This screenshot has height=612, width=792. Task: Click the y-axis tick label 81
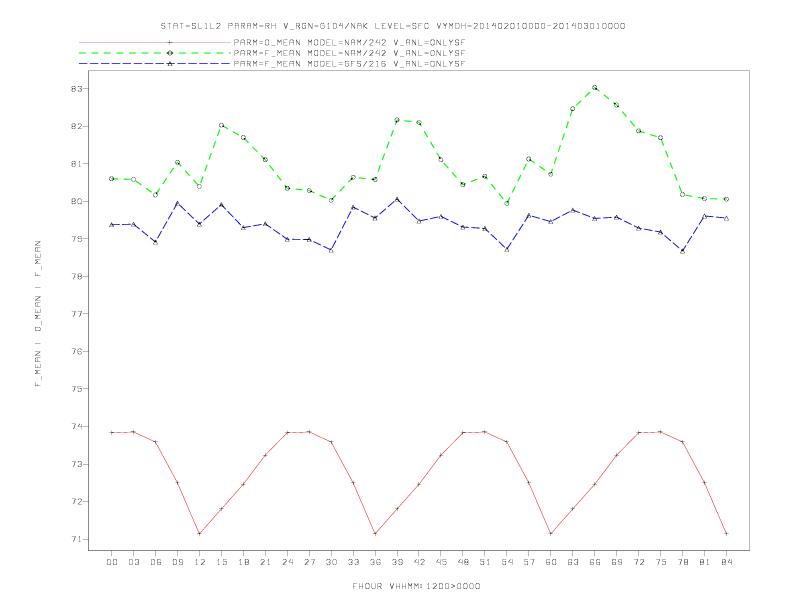(77, 164)
